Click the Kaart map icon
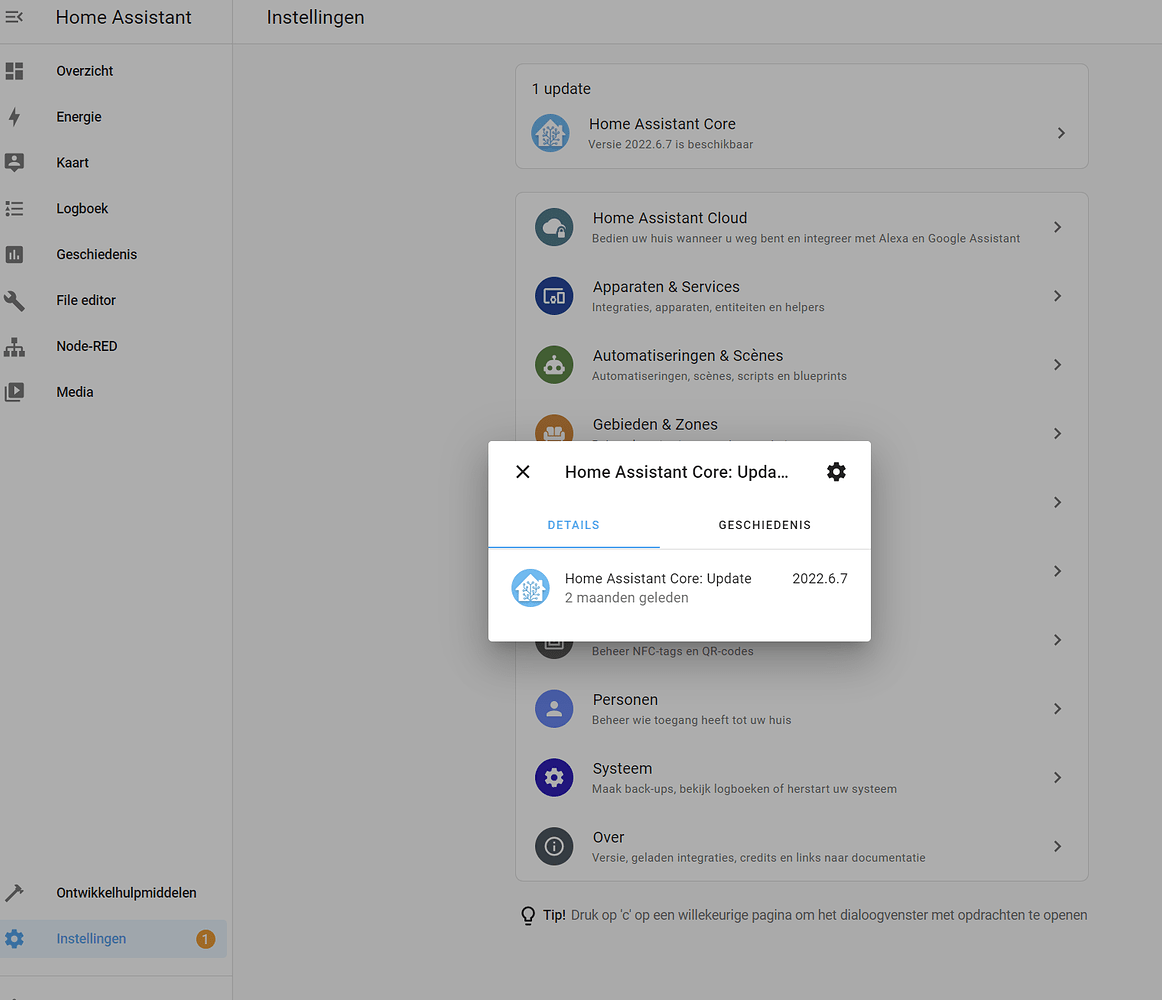The width and height of the screenshot is (1162, 1000). pos(14,163)
